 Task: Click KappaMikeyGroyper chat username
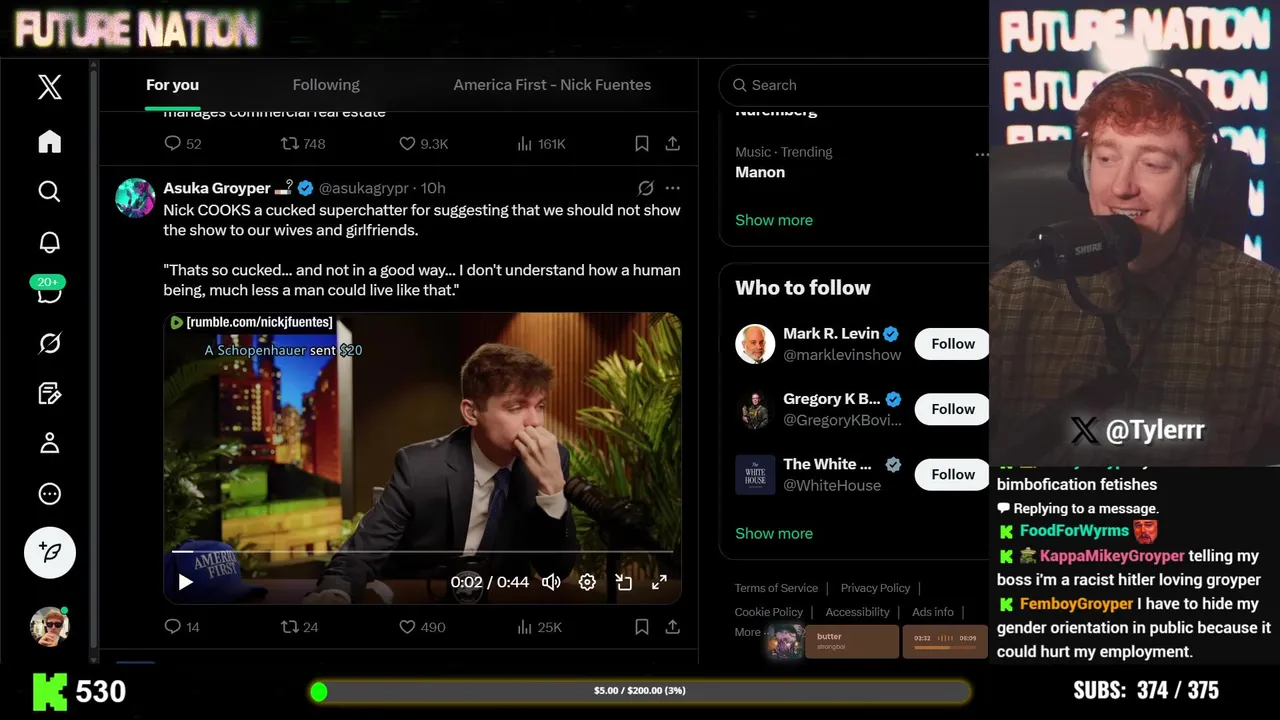tap(1112, 556)
